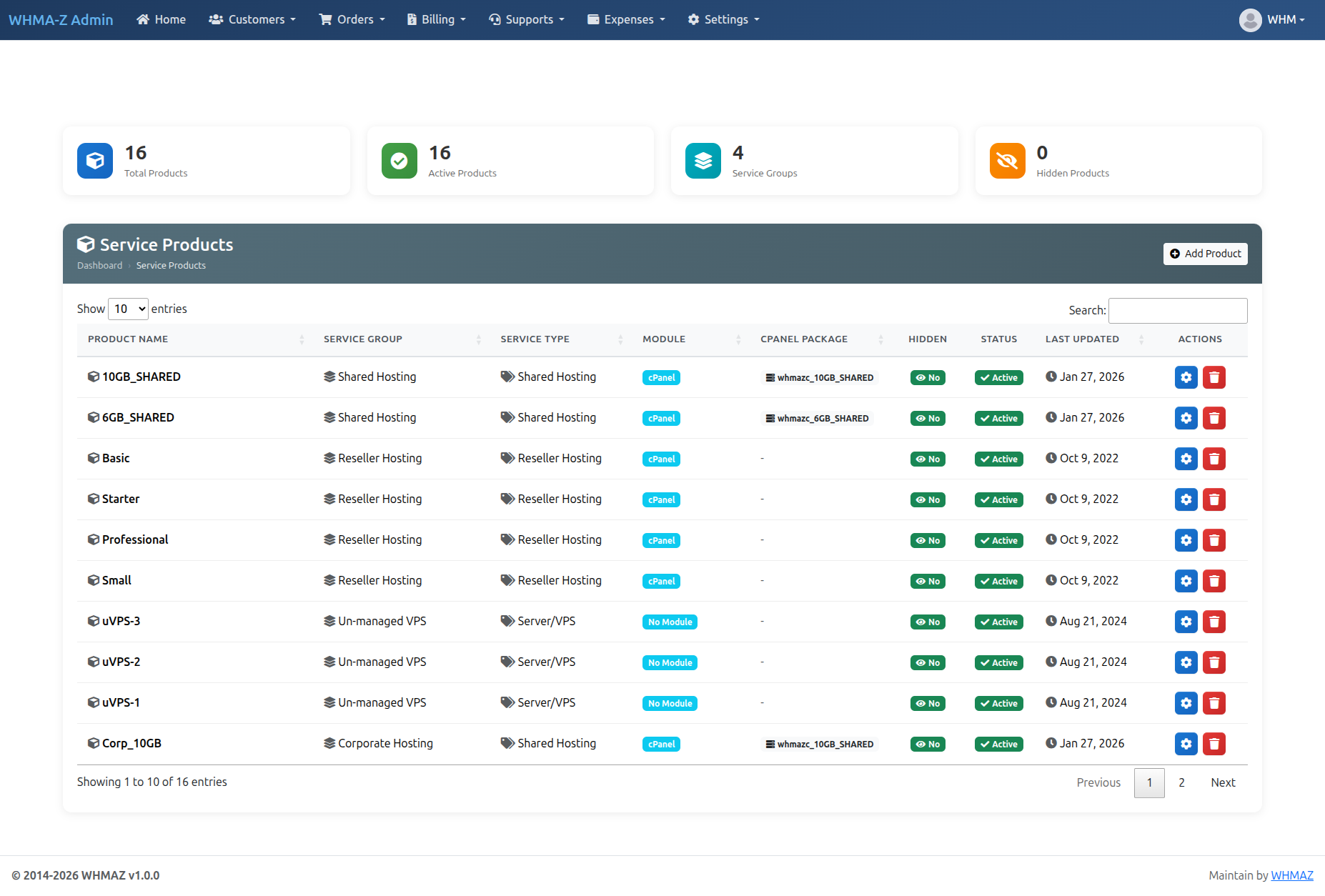Delete the Basic product
The width and height of the screenshot is (1325, 896).
point(1214,459)
